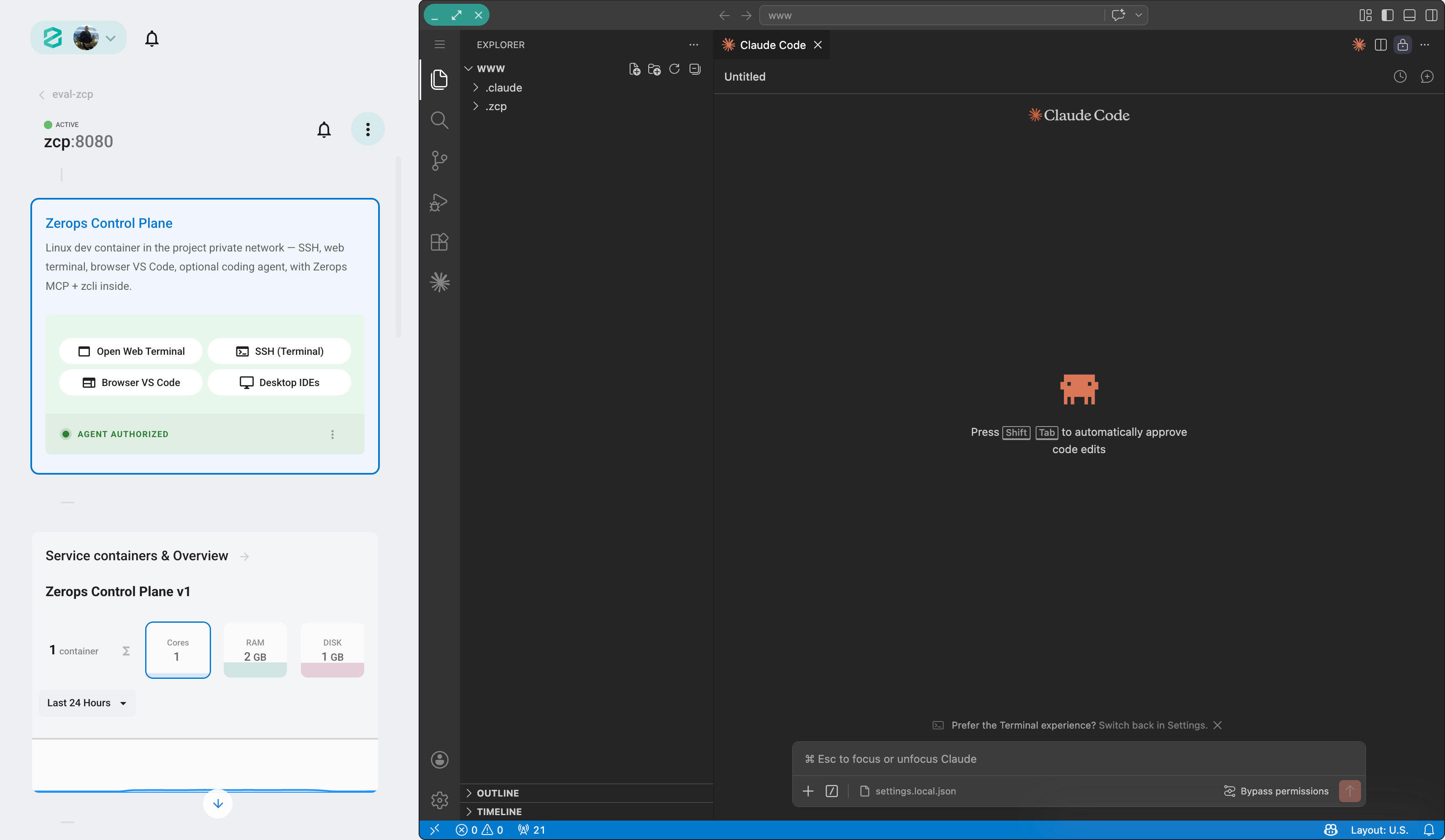Open the Last 24 Hours dropdown
Screen dimensions: 1445x840
[87, 703]
